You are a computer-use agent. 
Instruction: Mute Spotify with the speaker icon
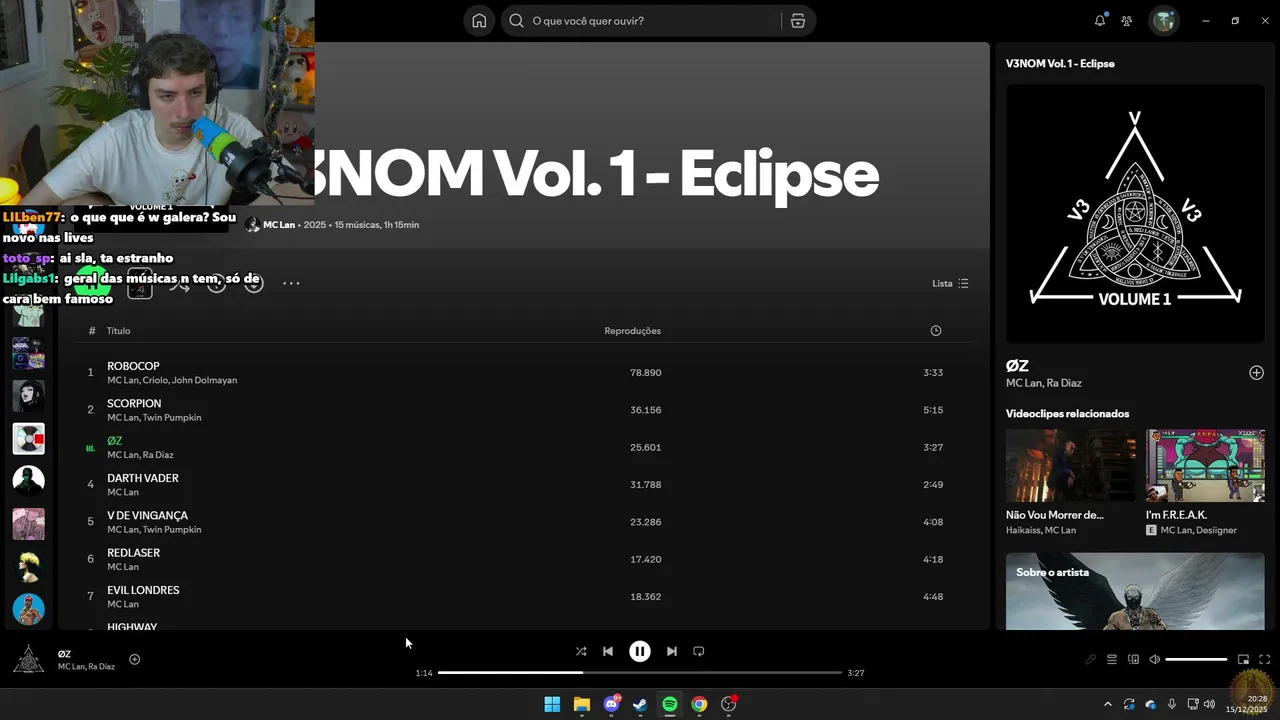click(x=1155, y=660)
